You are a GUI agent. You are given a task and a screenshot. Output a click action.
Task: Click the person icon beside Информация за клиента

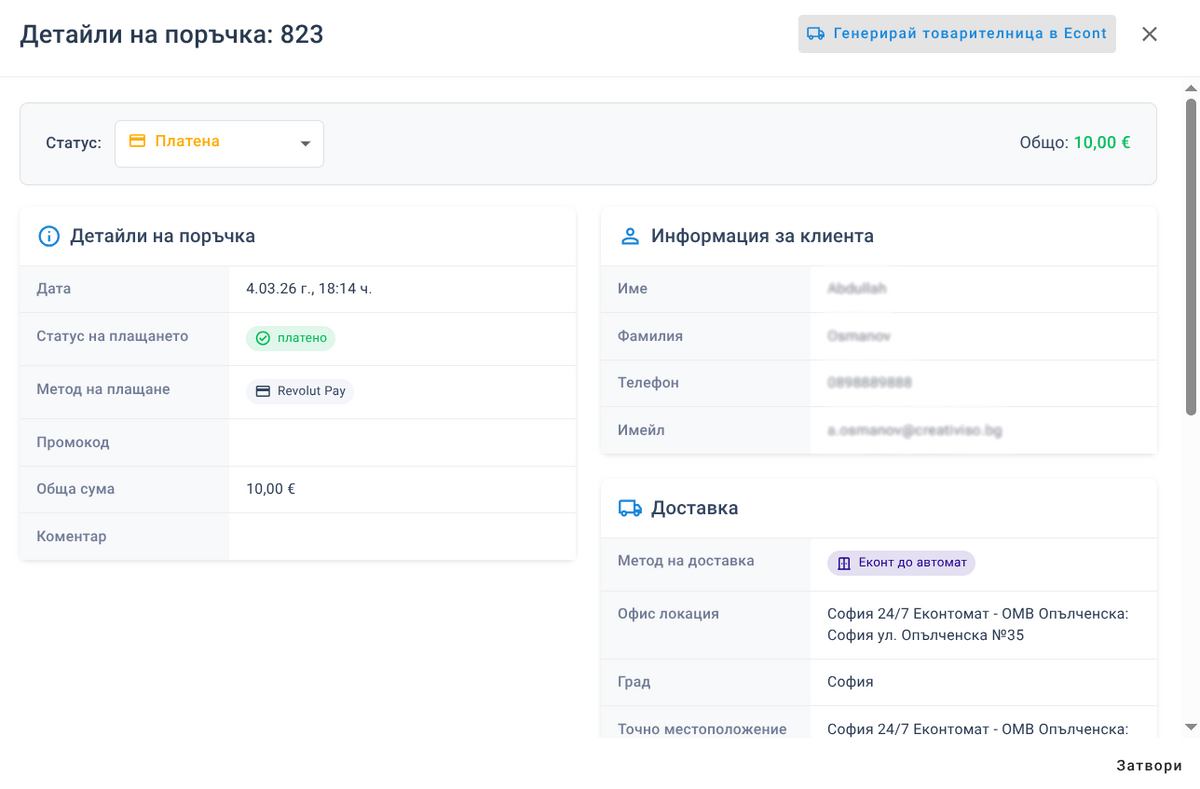tap(630, 237)
